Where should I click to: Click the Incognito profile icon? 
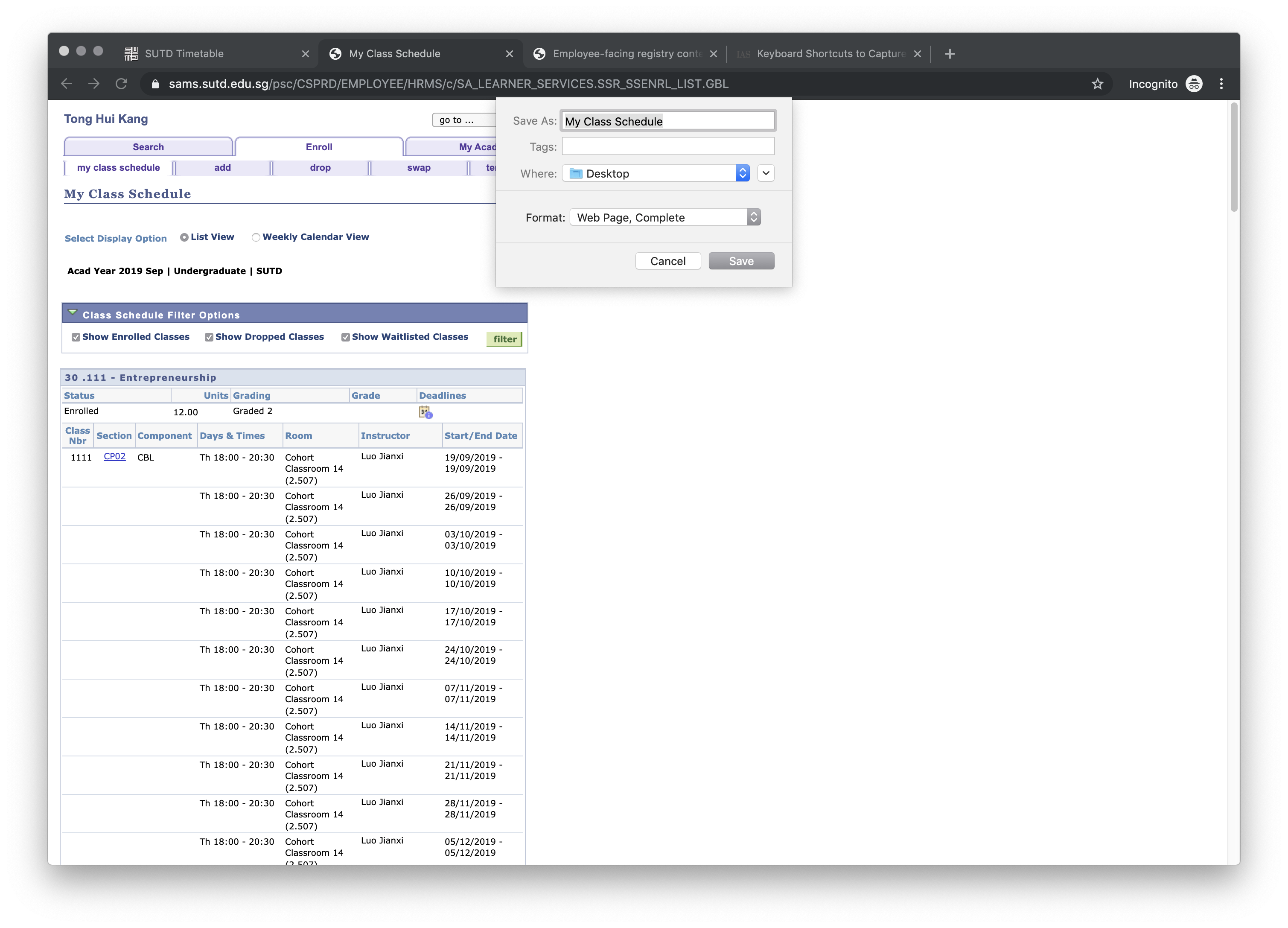tap(1194, 84)
